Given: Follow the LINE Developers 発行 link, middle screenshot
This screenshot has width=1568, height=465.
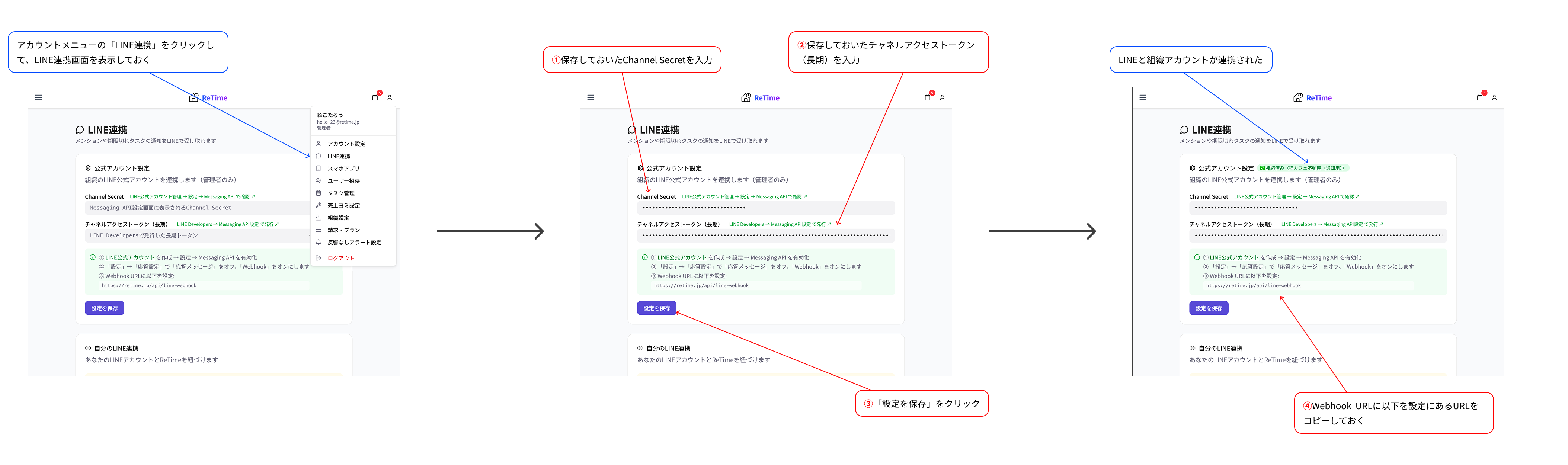Looking at the screenshot, I should pos(780,225).
